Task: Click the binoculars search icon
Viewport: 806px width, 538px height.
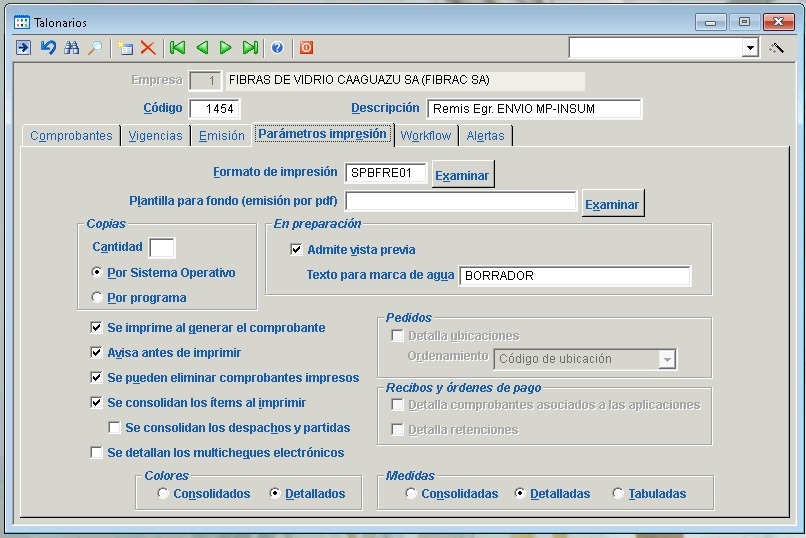Action: pyautogui.click(x=71, y=48)
